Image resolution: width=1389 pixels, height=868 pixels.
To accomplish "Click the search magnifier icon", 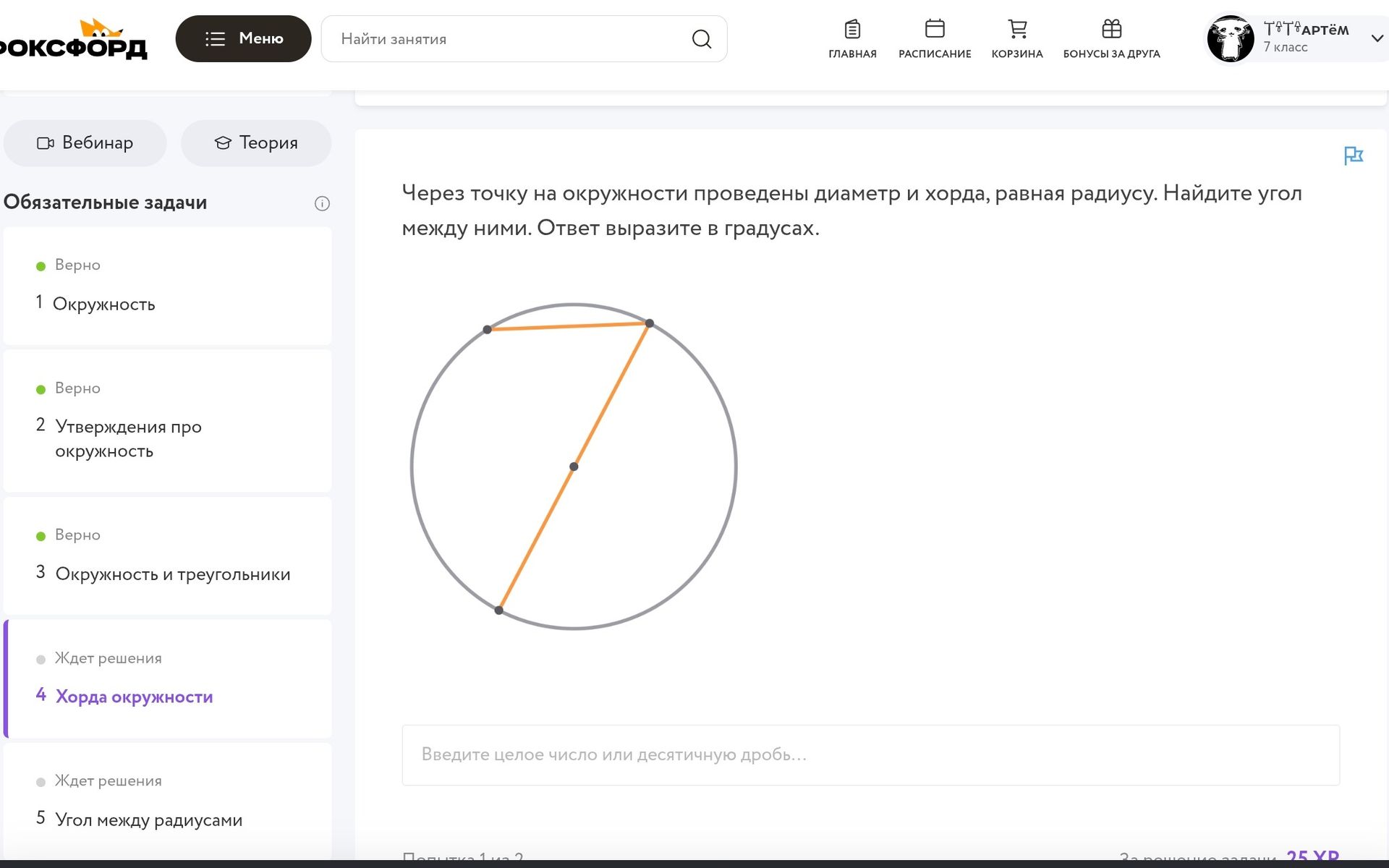I will (701, 39).
